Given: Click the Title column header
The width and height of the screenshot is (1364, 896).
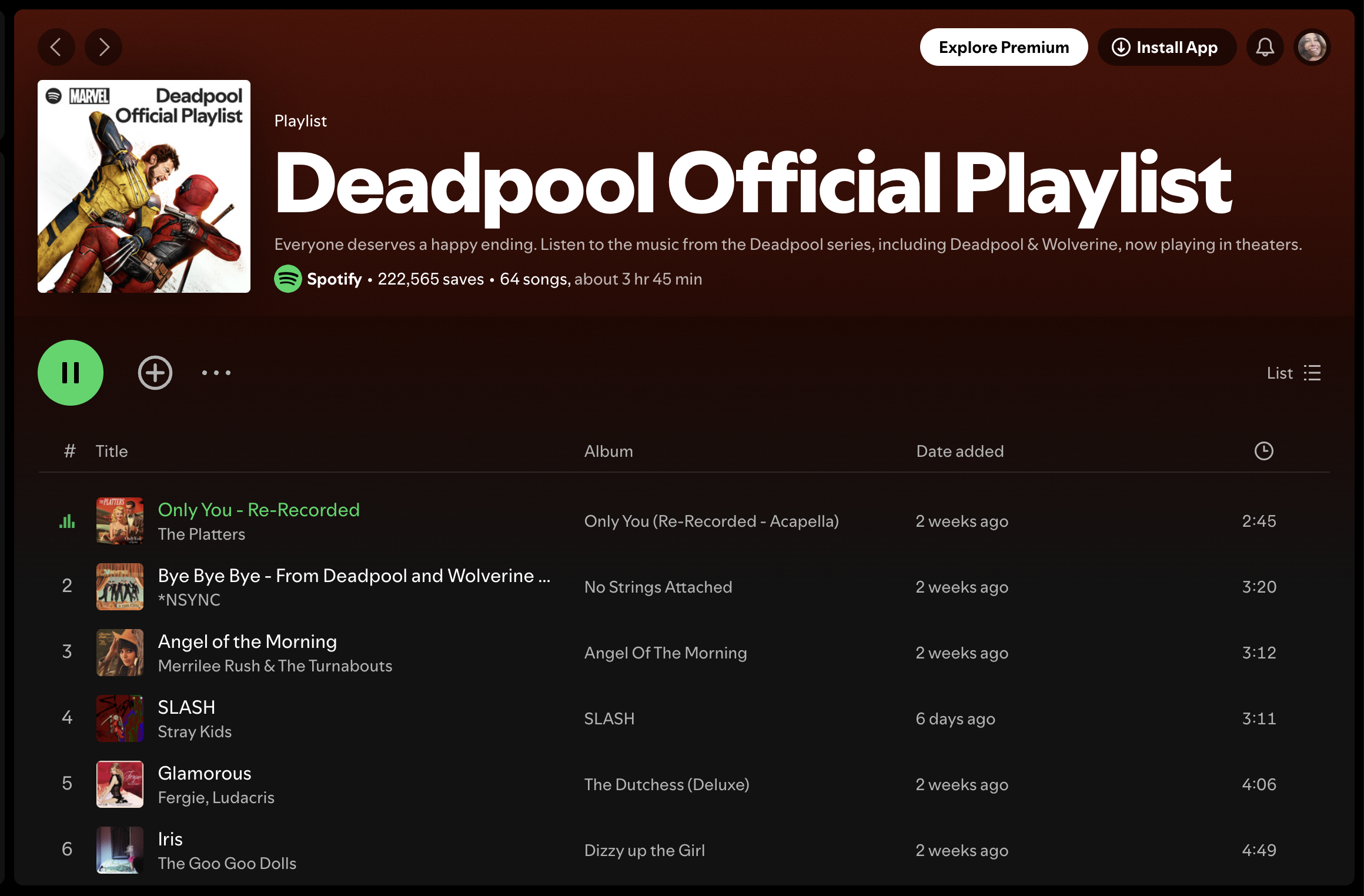Looking at the screenshot, I should (112, 452).
